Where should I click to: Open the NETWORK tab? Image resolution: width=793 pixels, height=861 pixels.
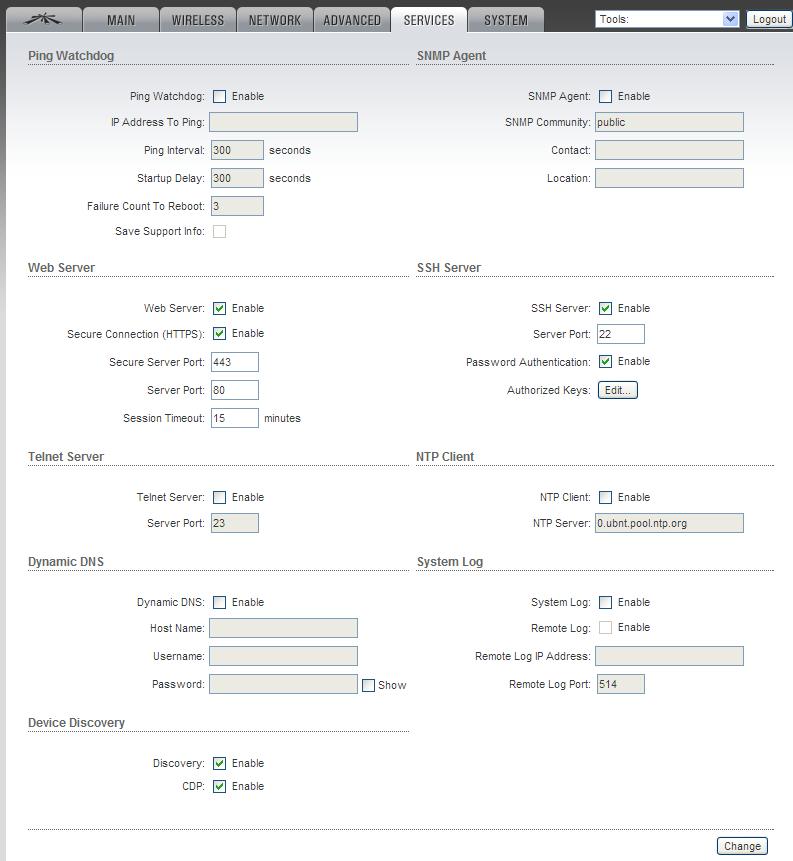point(275,20)
